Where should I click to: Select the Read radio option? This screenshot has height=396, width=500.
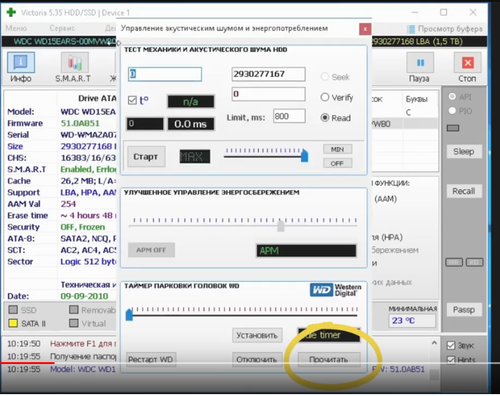point(335,118)
